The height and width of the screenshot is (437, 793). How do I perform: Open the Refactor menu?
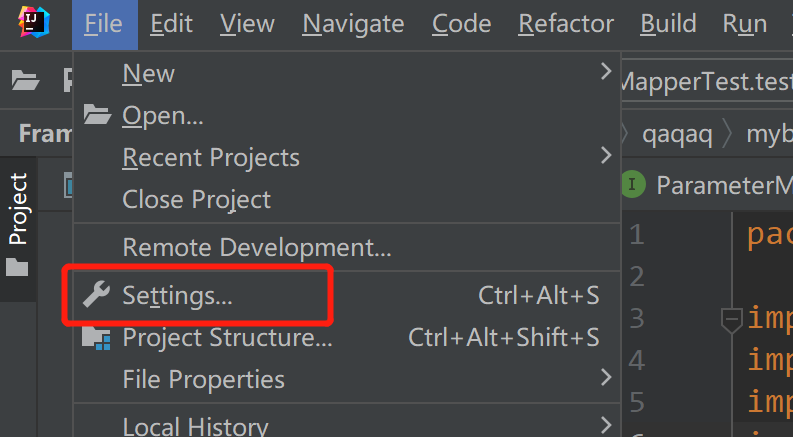point(566,24)
